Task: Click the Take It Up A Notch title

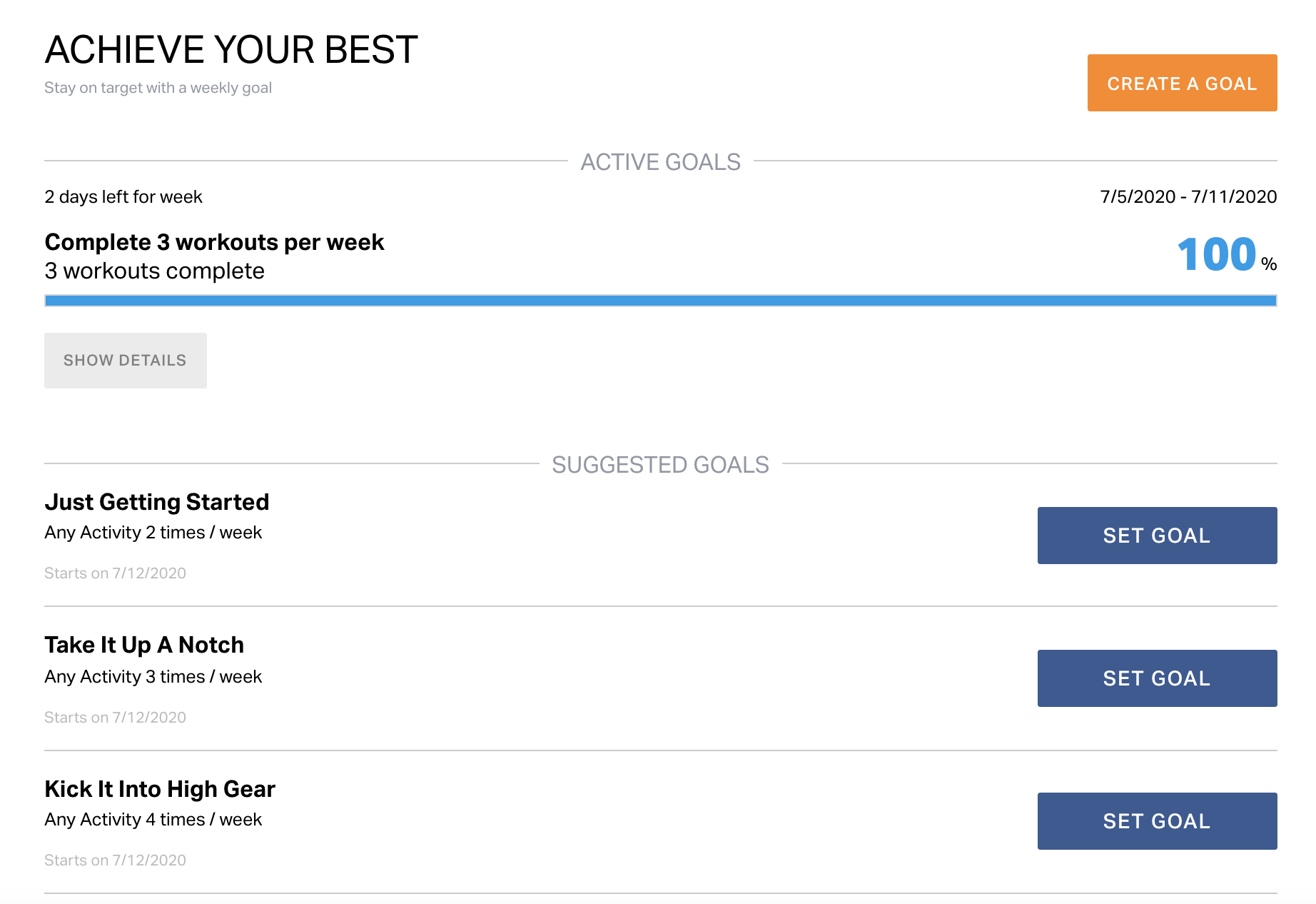Action: pos(144,645)
